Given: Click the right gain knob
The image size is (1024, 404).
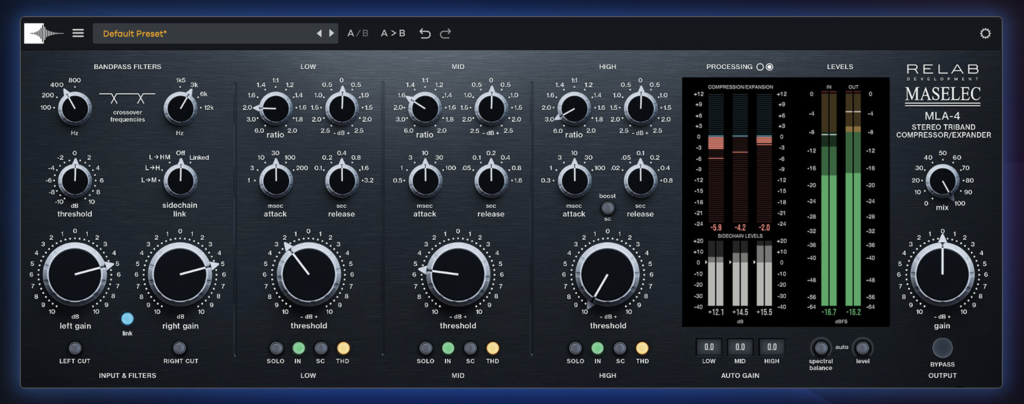Looking at the screenshot, I should coord(180,273).
